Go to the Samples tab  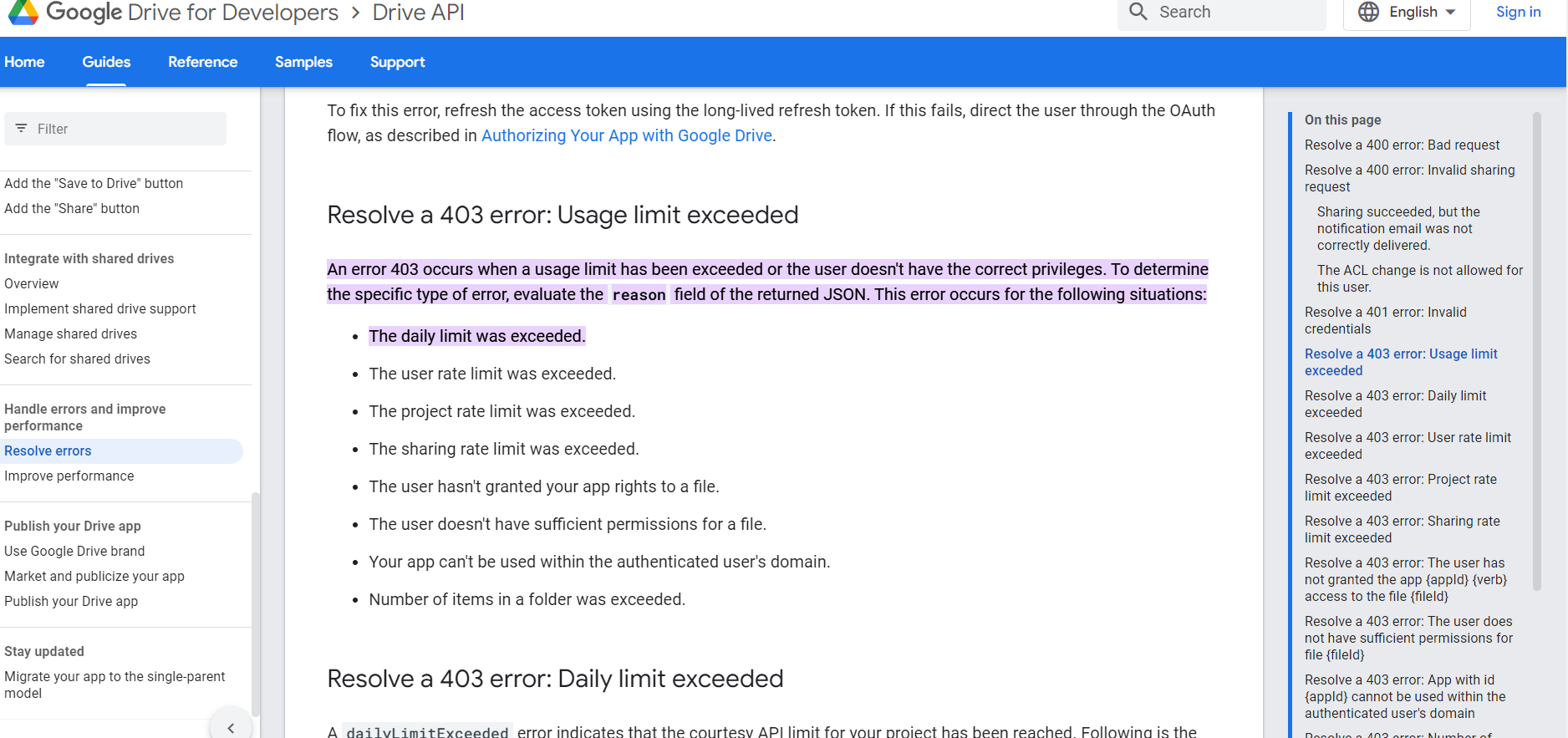coord(303,62)
